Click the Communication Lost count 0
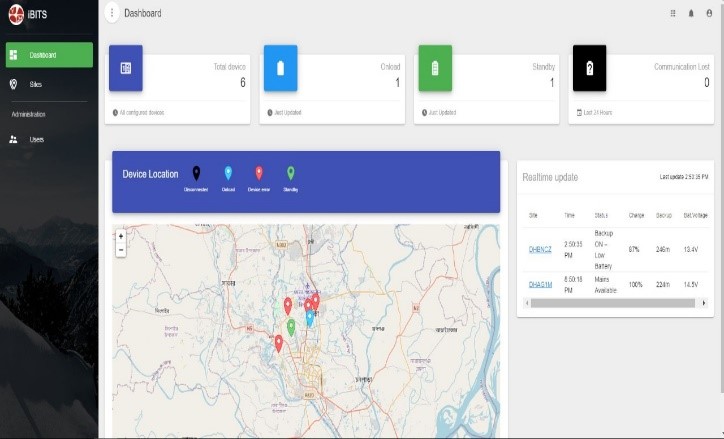Screen dimensions: 724x439 [706, 83]
